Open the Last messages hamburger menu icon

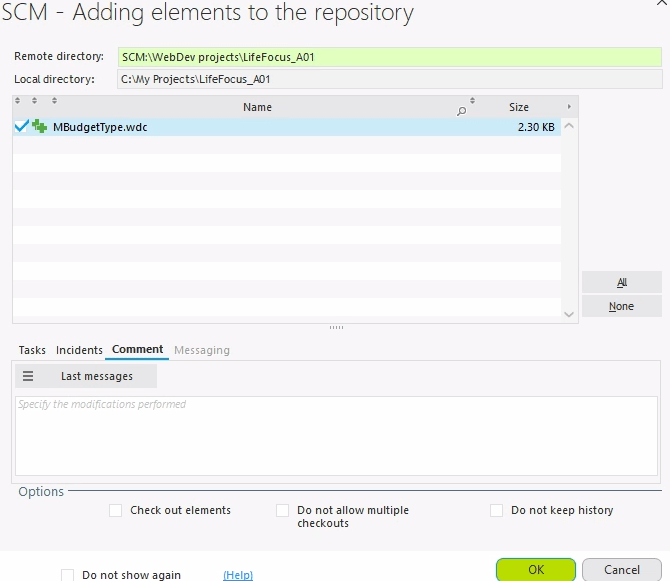pyautogui.click(x=28, y=376)
